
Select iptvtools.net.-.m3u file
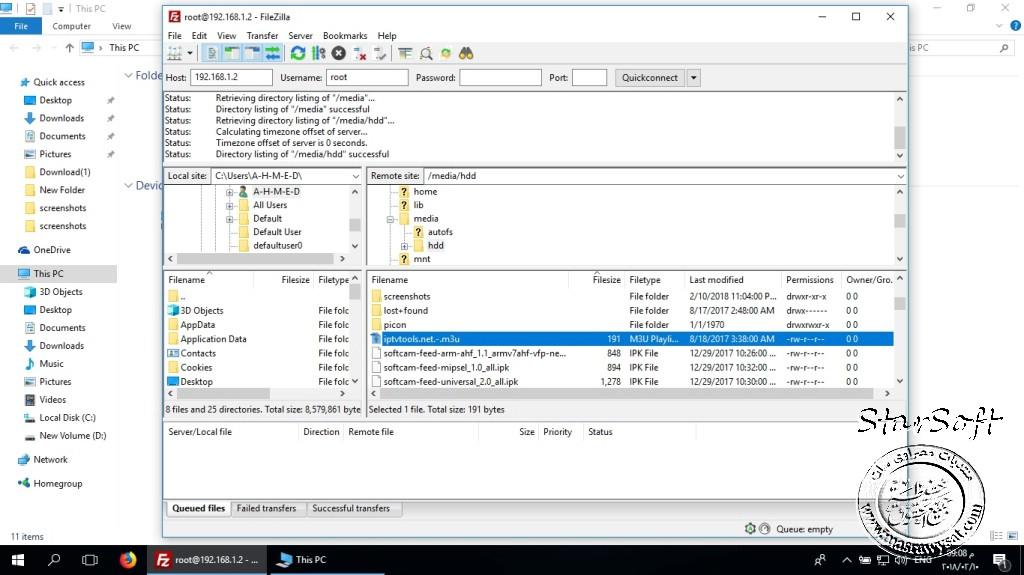click(421, 339)
